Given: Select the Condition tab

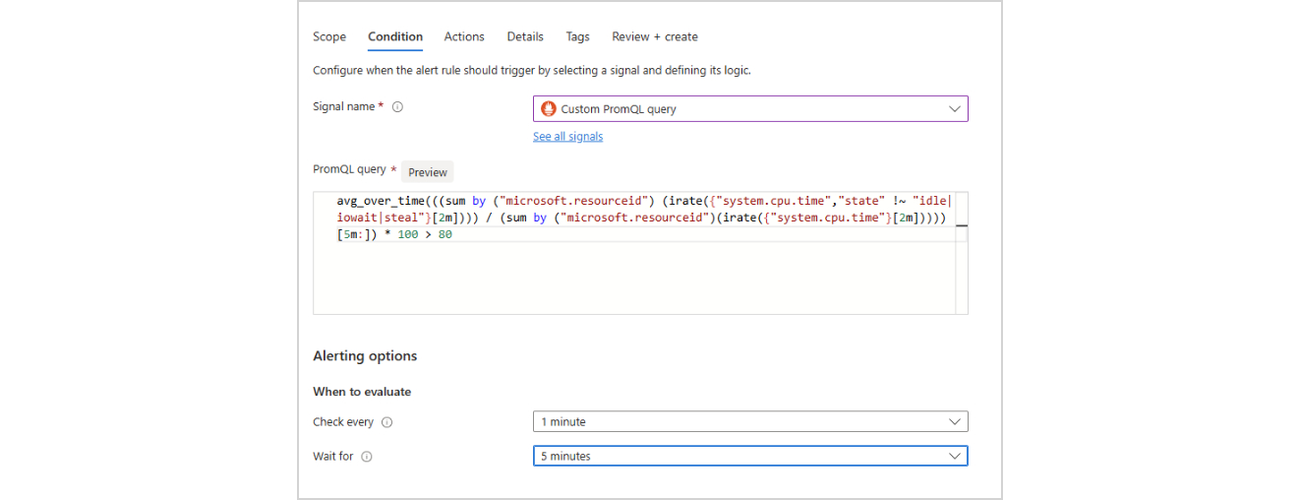Looking at the screenshot, I should pos(395,37).
